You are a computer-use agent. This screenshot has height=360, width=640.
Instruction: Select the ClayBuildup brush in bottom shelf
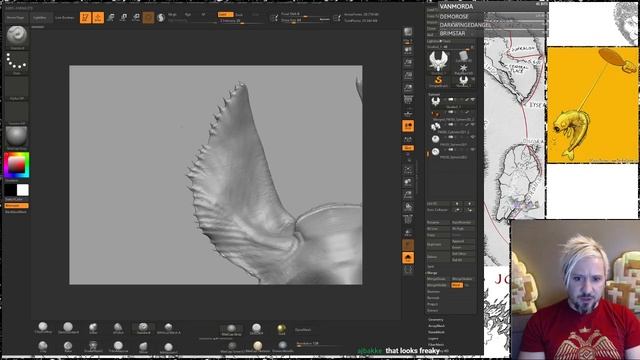(43, 328)
